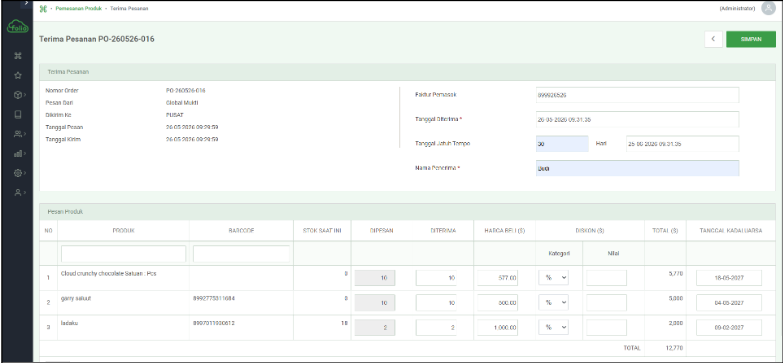783x363 pixels.
Task: Click the STOK SAAT INI column header
Action: [322, 231]
